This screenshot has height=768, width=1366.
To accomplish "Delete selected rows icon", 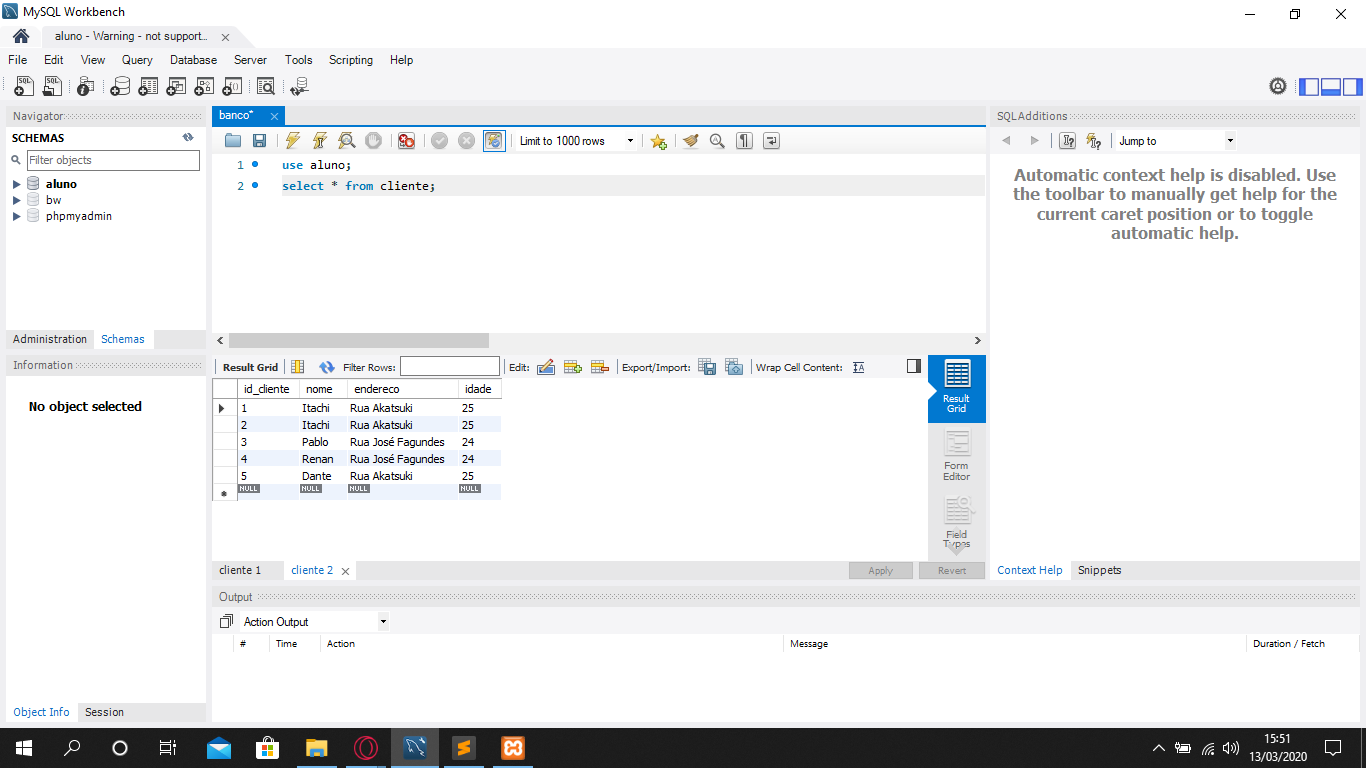I will [600, 367].
